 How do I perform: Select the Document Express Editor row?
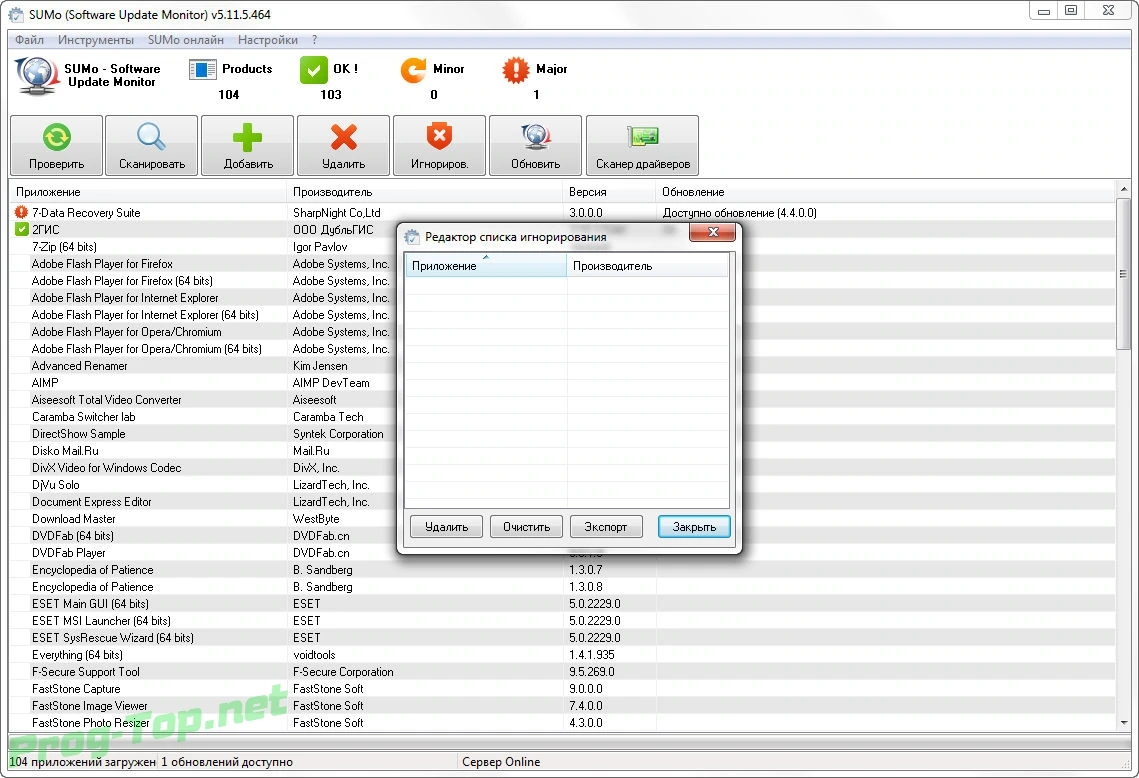coord(562,501)
